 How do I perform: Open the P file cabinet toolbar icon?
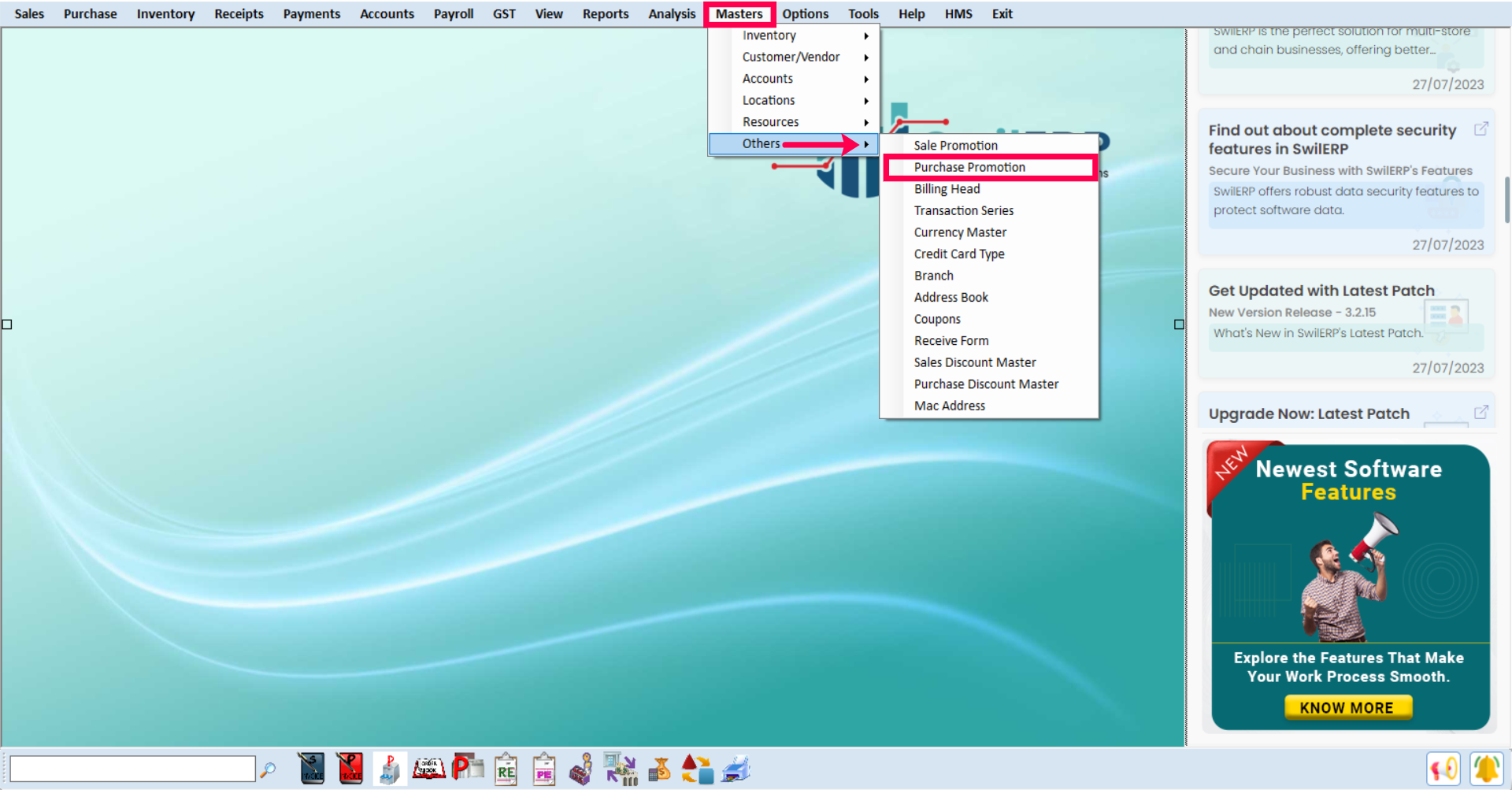point(389,769)
